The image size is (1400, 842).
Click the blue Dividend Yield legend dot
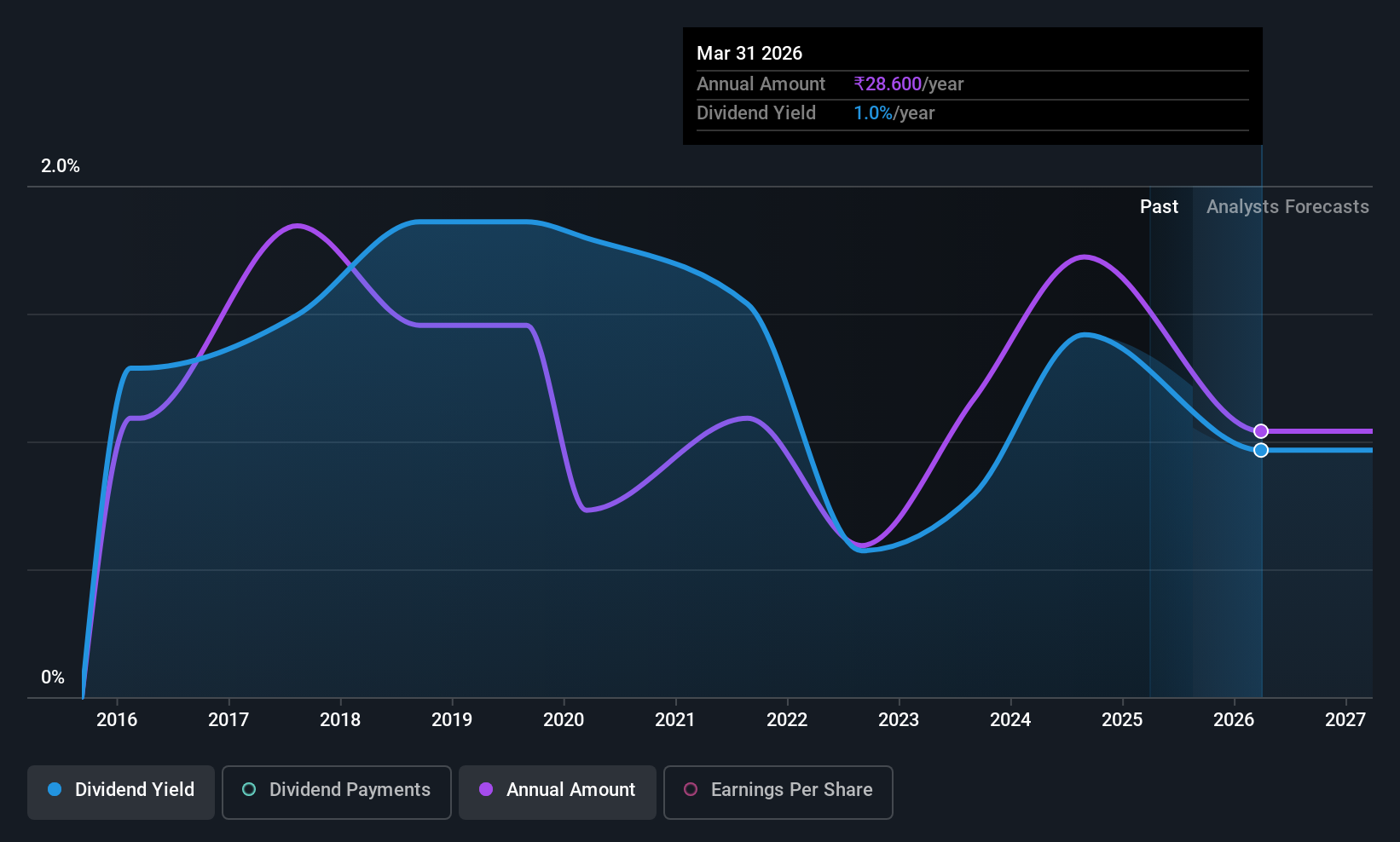point(55,789)
